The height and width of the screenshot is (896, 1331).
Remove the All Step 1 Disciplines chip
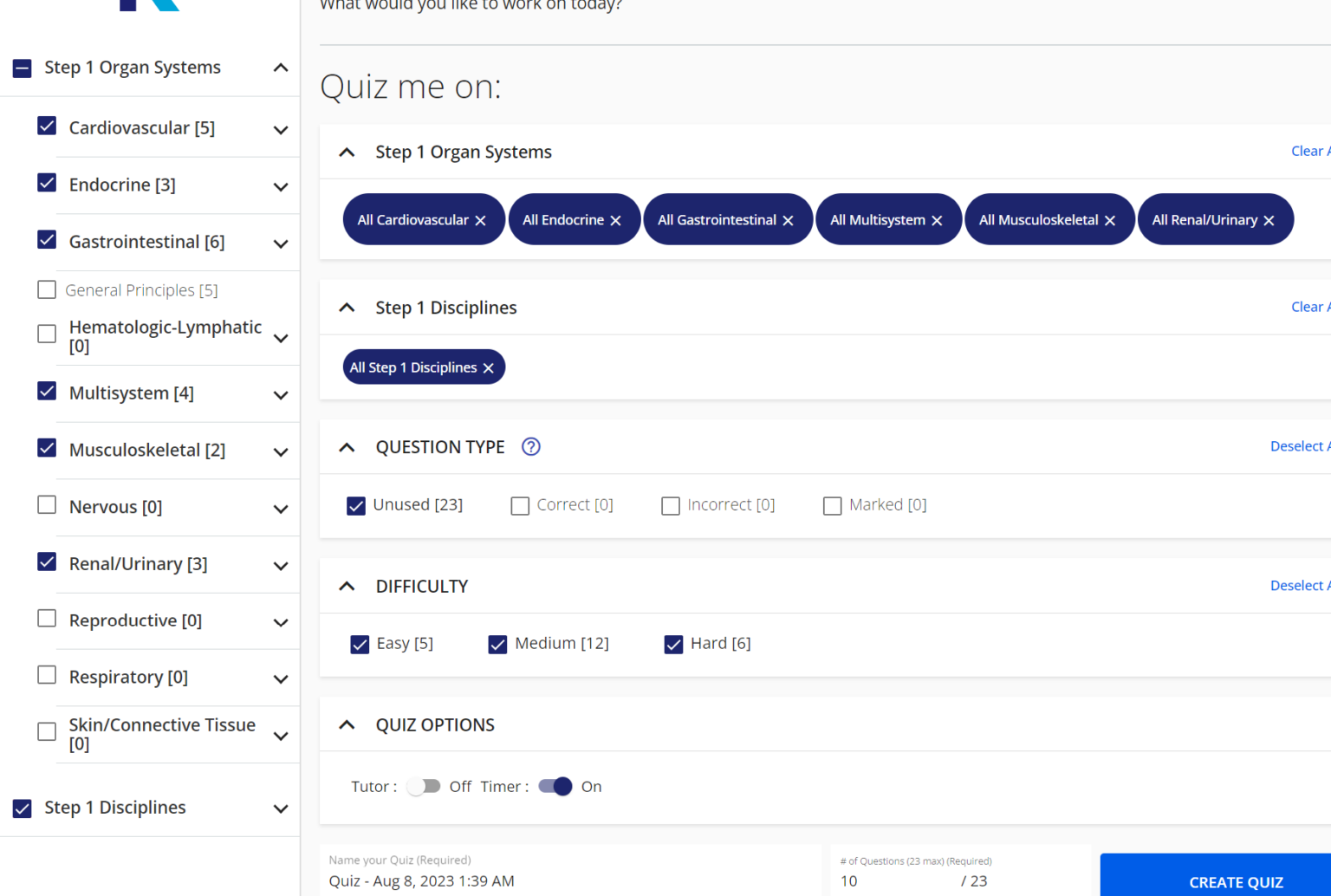pos(488,367)
